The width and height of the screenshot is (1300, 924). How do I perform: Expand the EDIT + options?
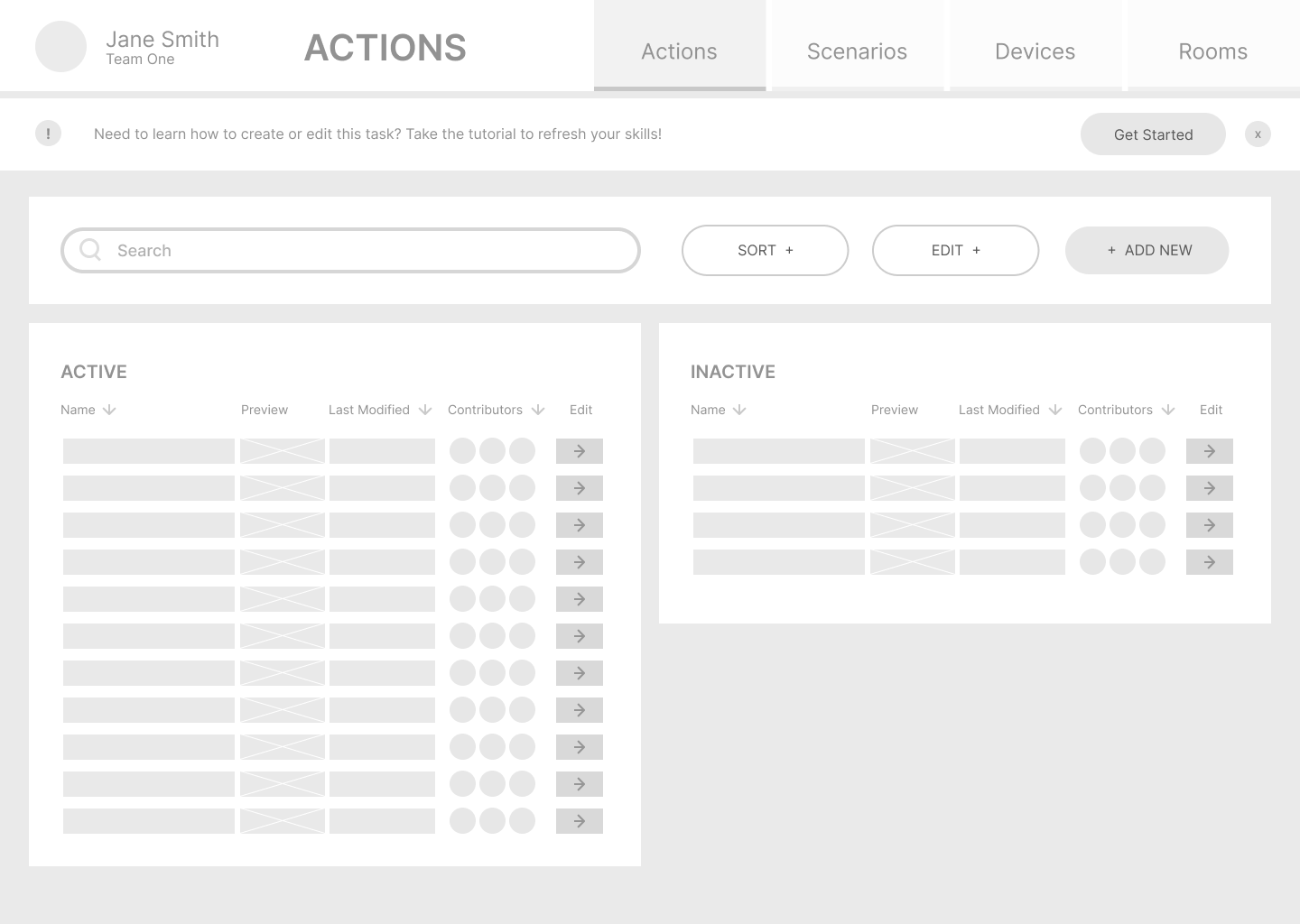click(955, 250)
